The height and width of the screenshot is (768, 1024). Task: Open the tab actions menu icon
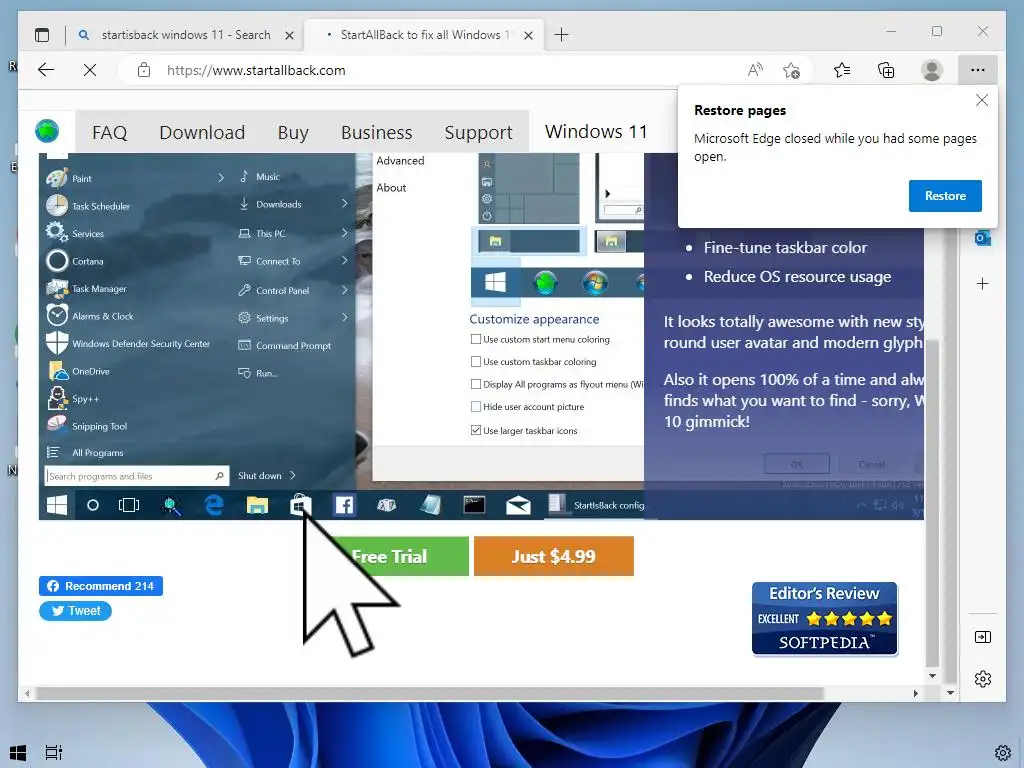42,35
